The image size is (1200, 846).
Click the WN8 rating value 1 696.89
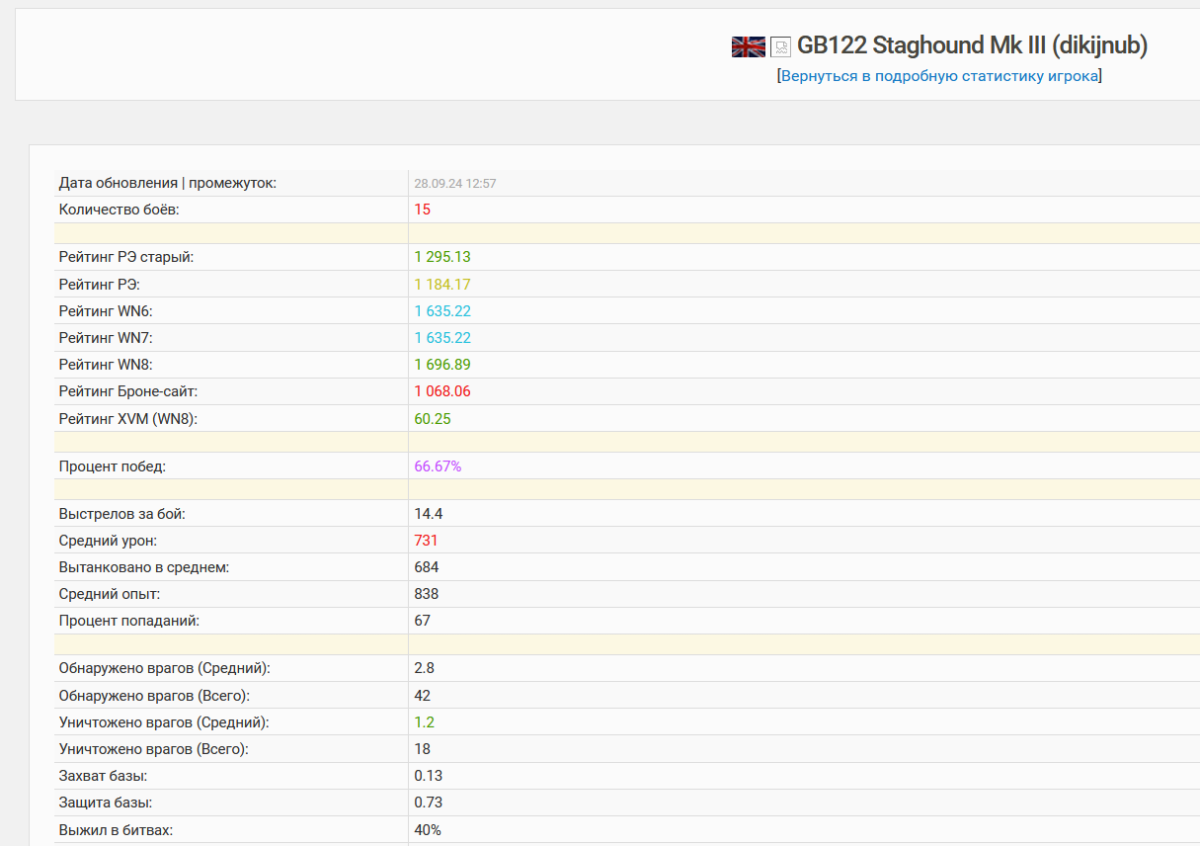coord(442,365)
